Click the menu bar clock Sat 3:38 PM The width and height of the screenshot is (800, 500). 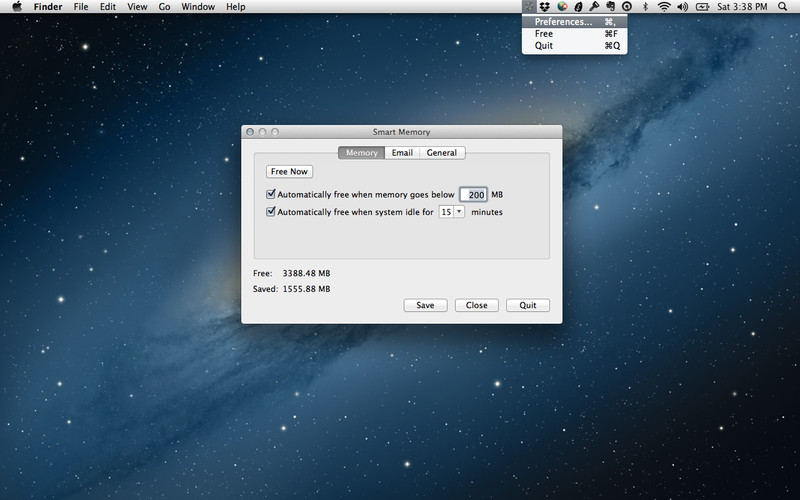click(x=742, y=7)
